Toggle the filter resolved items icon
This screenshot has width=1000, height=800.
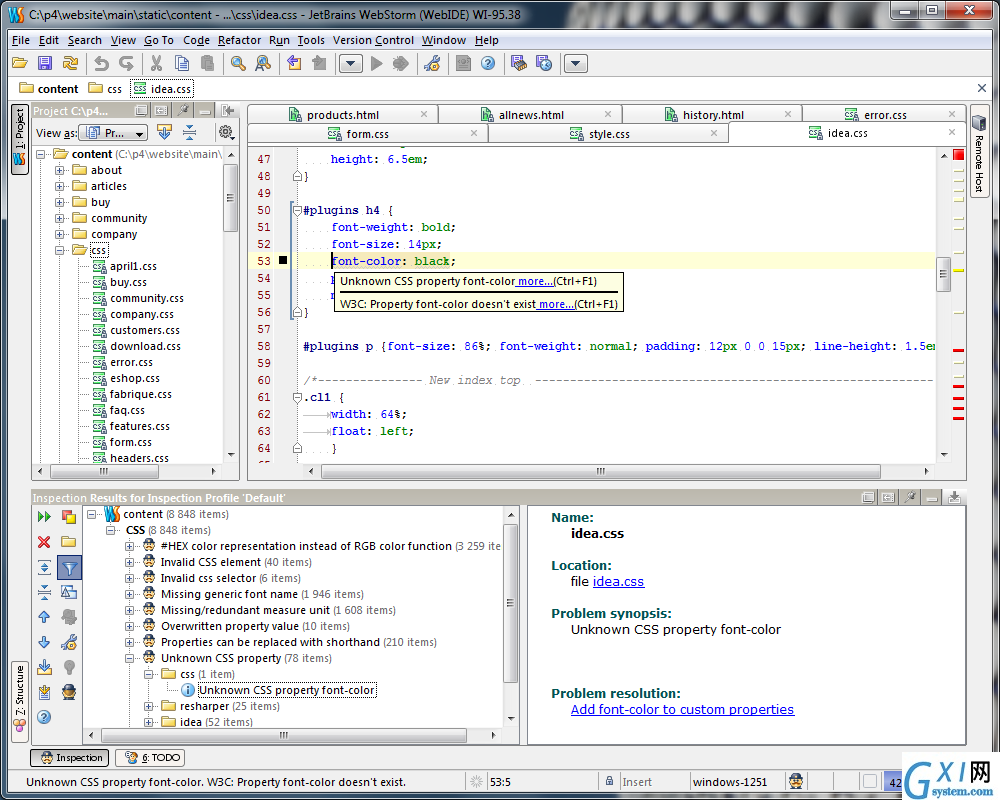tap(69, 567)
